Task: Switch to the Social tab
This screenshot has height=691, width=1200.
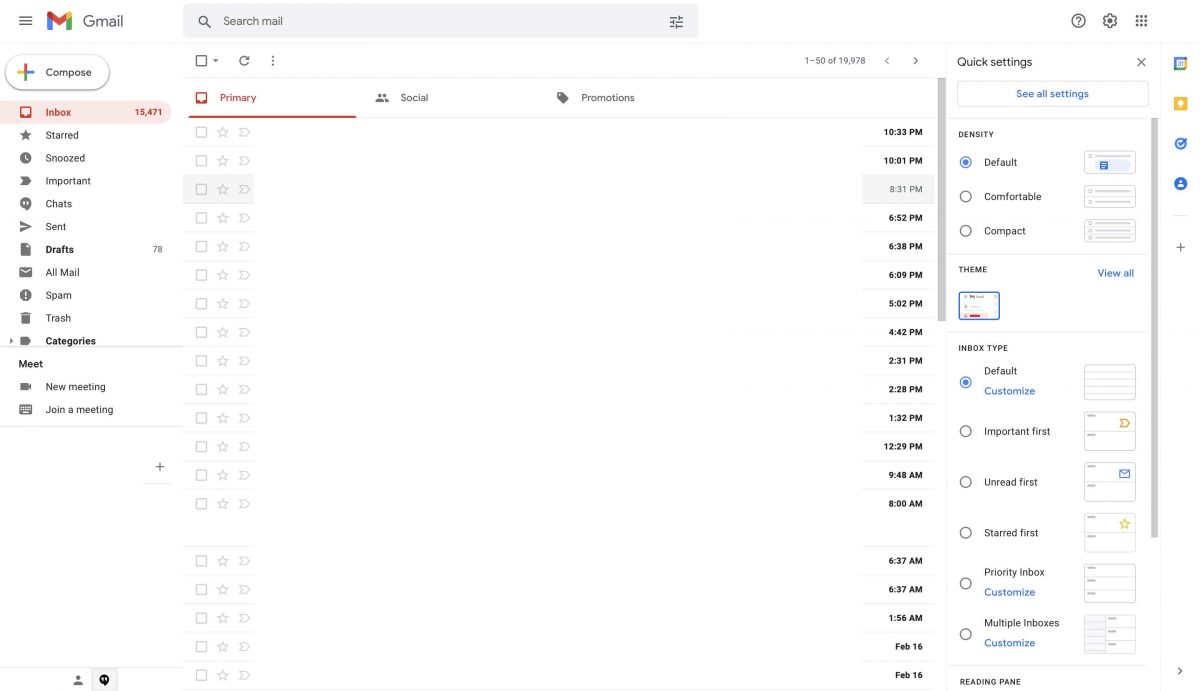Action: (x=414, y=97)
